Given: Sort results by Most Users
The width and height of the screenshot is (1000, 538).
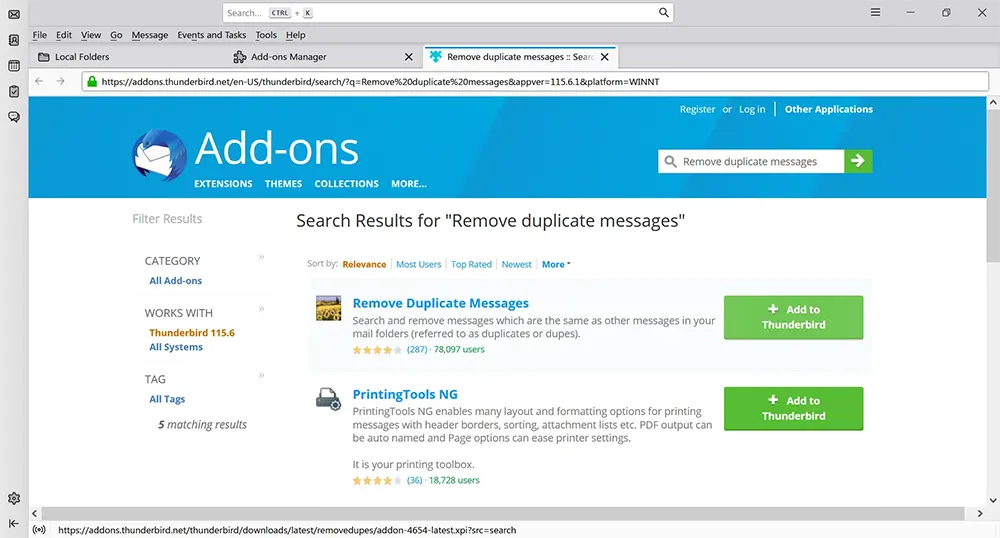Looking at the screenshot, I should pos(418,264).
